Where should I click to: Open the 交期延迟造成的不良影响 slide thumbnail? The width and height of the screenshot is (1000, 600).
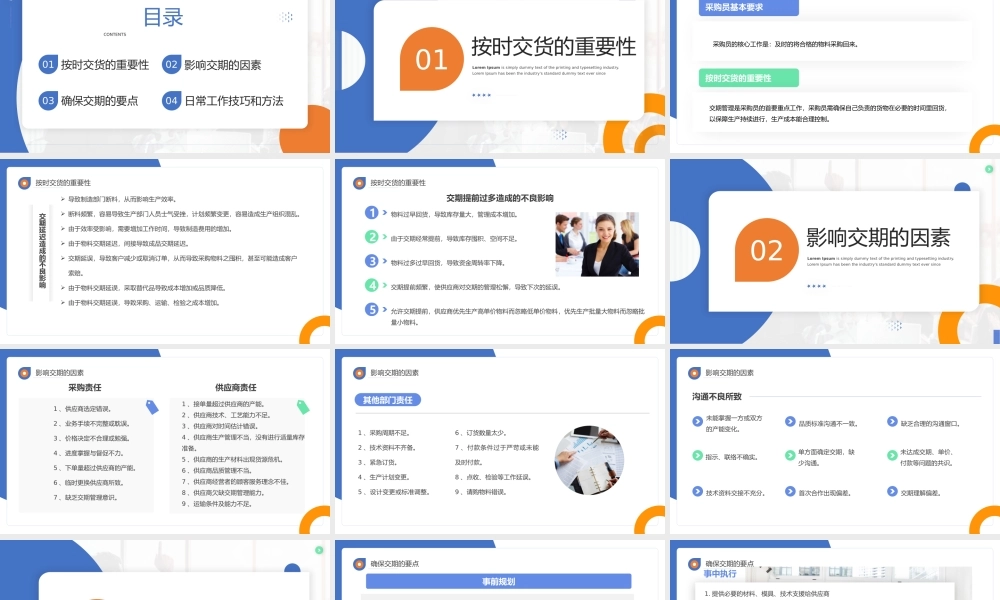165,251
